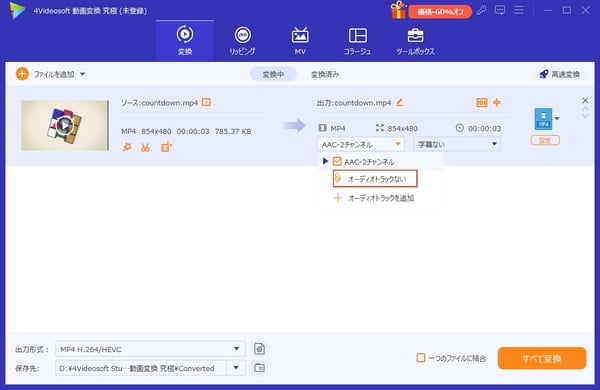
Task: Choose オーディオトラックない option
Action: click(375, 179)
